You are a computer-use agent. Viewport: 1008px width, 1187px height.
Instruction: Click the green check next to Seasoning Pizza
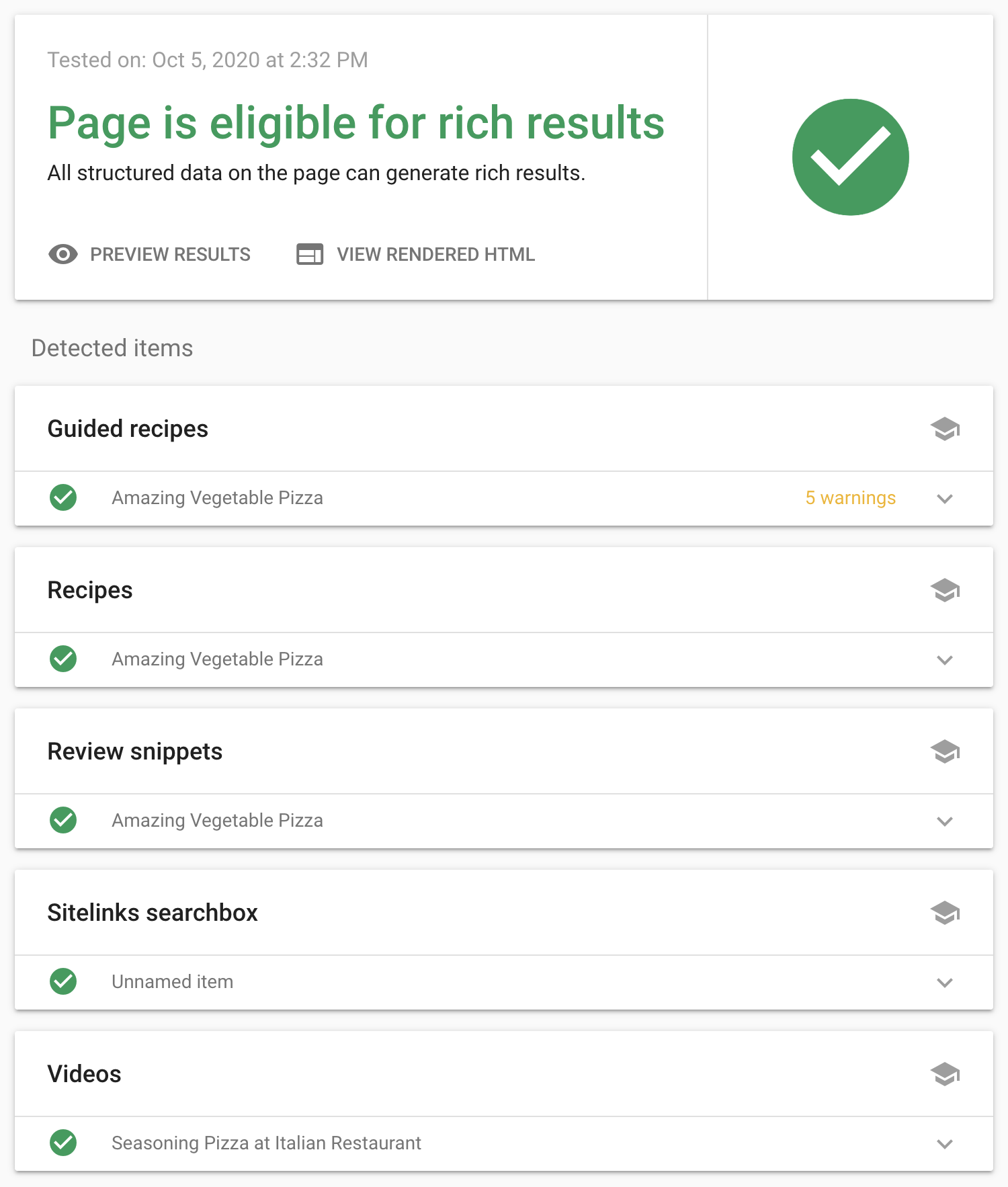click(x=63, y=1143)
